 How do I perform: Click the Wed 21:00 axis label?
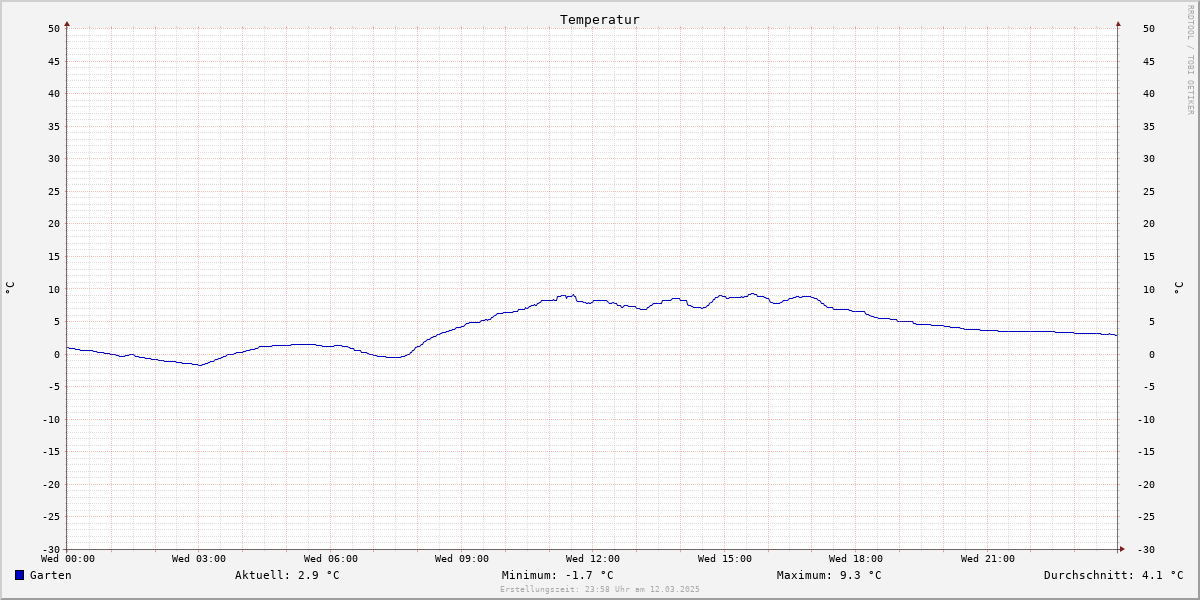[988, 559]
